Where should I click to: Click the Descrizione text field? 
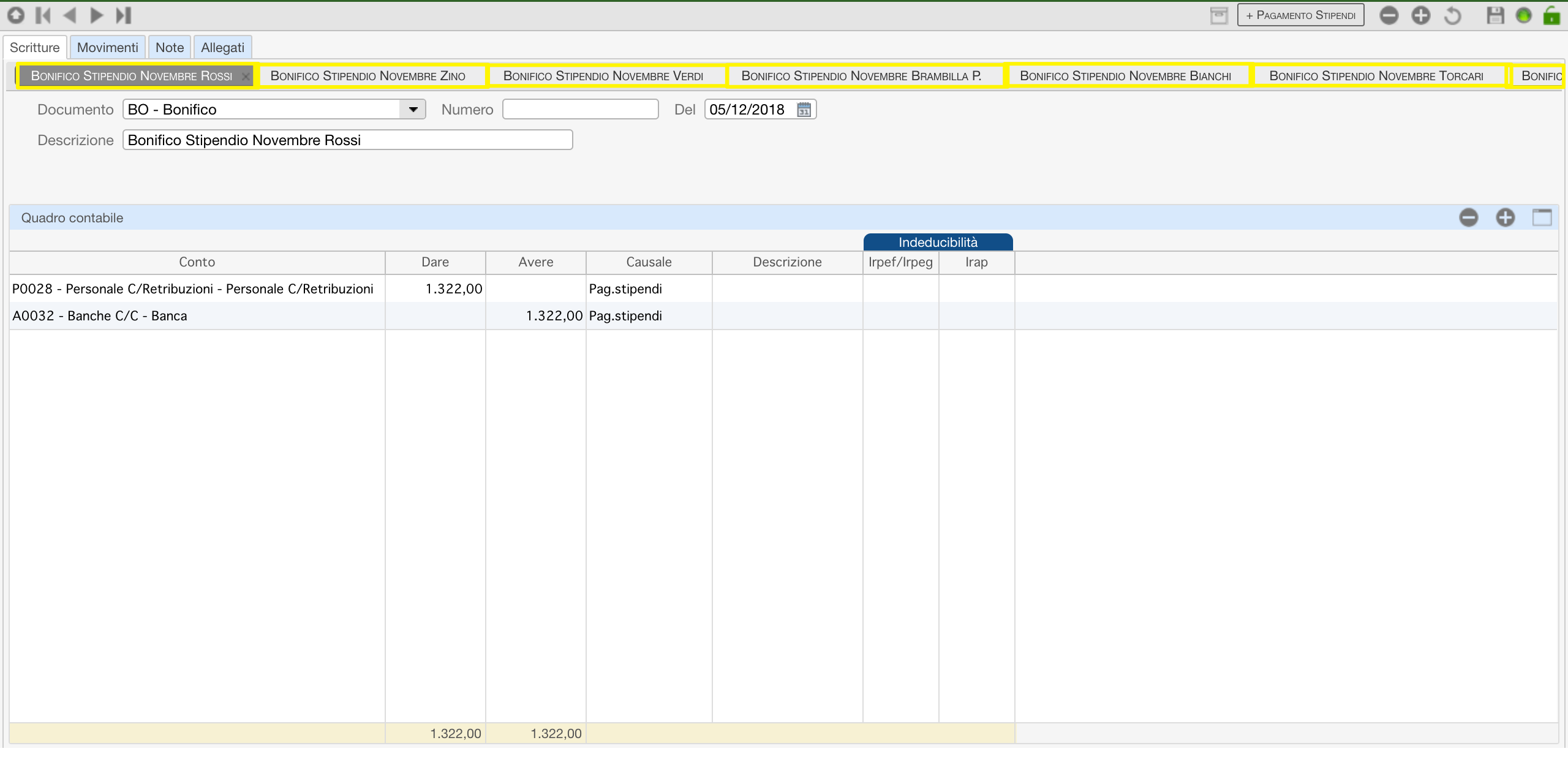pyautogui.click(x=347, y=140)
